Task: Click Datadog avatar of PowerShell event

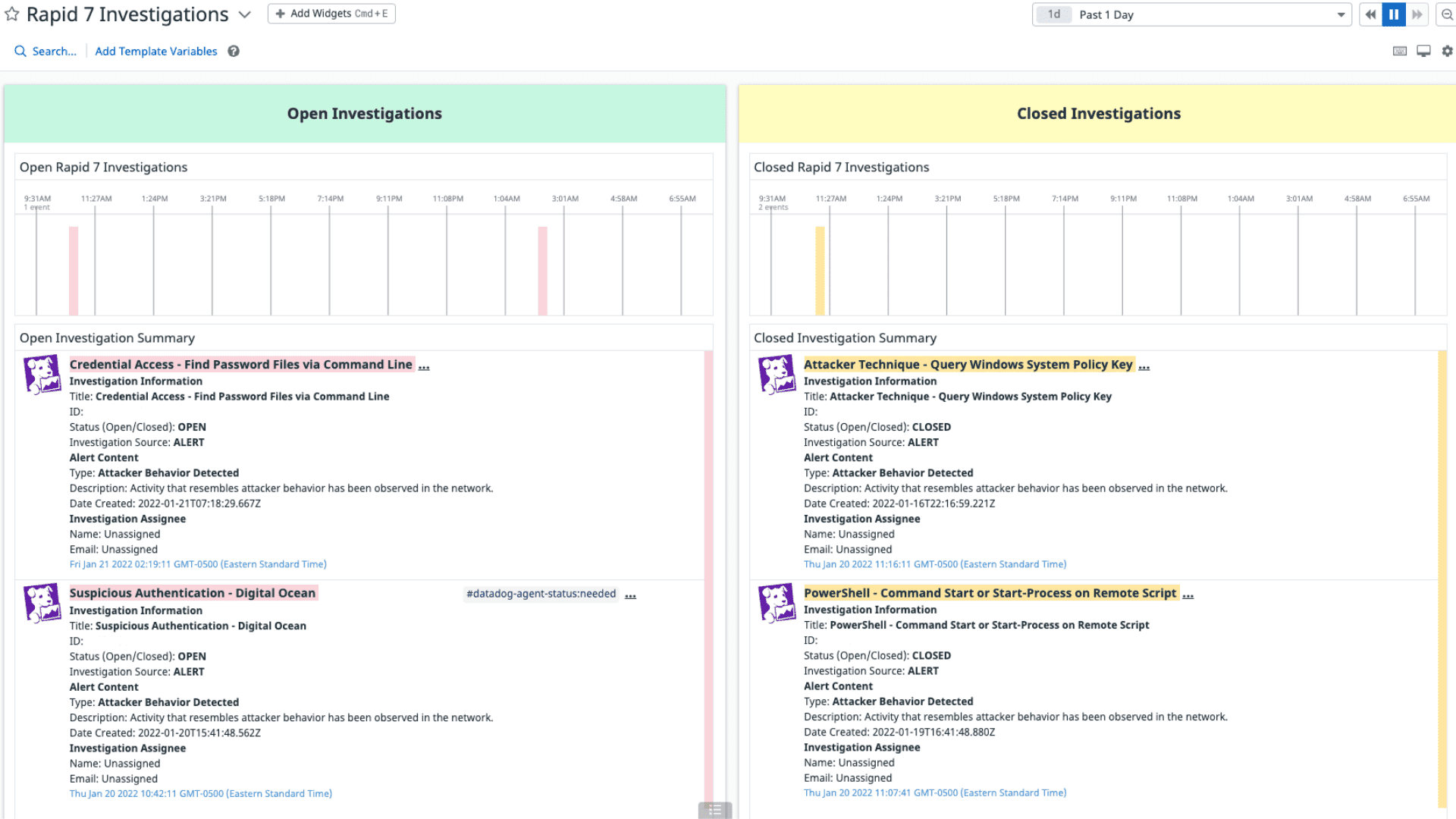Action: click(777, 603)
